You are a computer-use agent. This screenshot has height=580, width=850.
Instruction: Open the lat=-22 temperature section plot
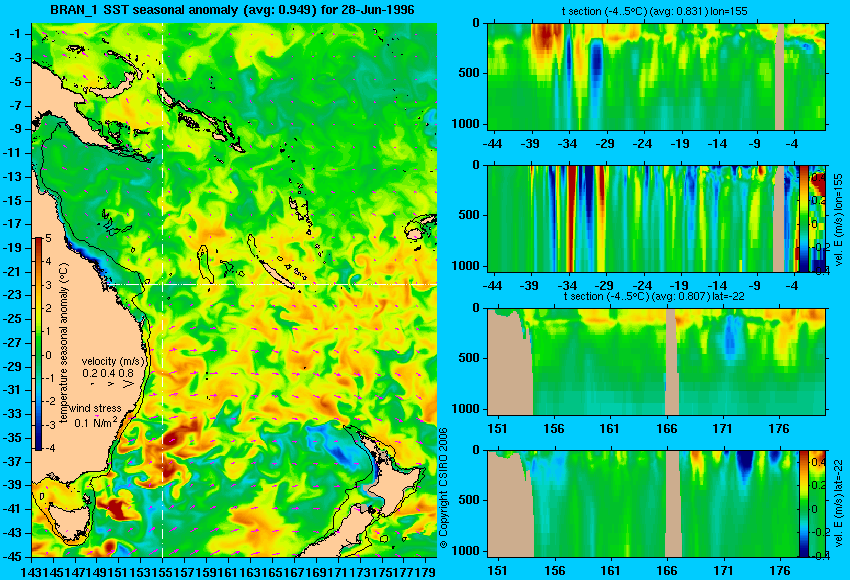pos(657,362)
